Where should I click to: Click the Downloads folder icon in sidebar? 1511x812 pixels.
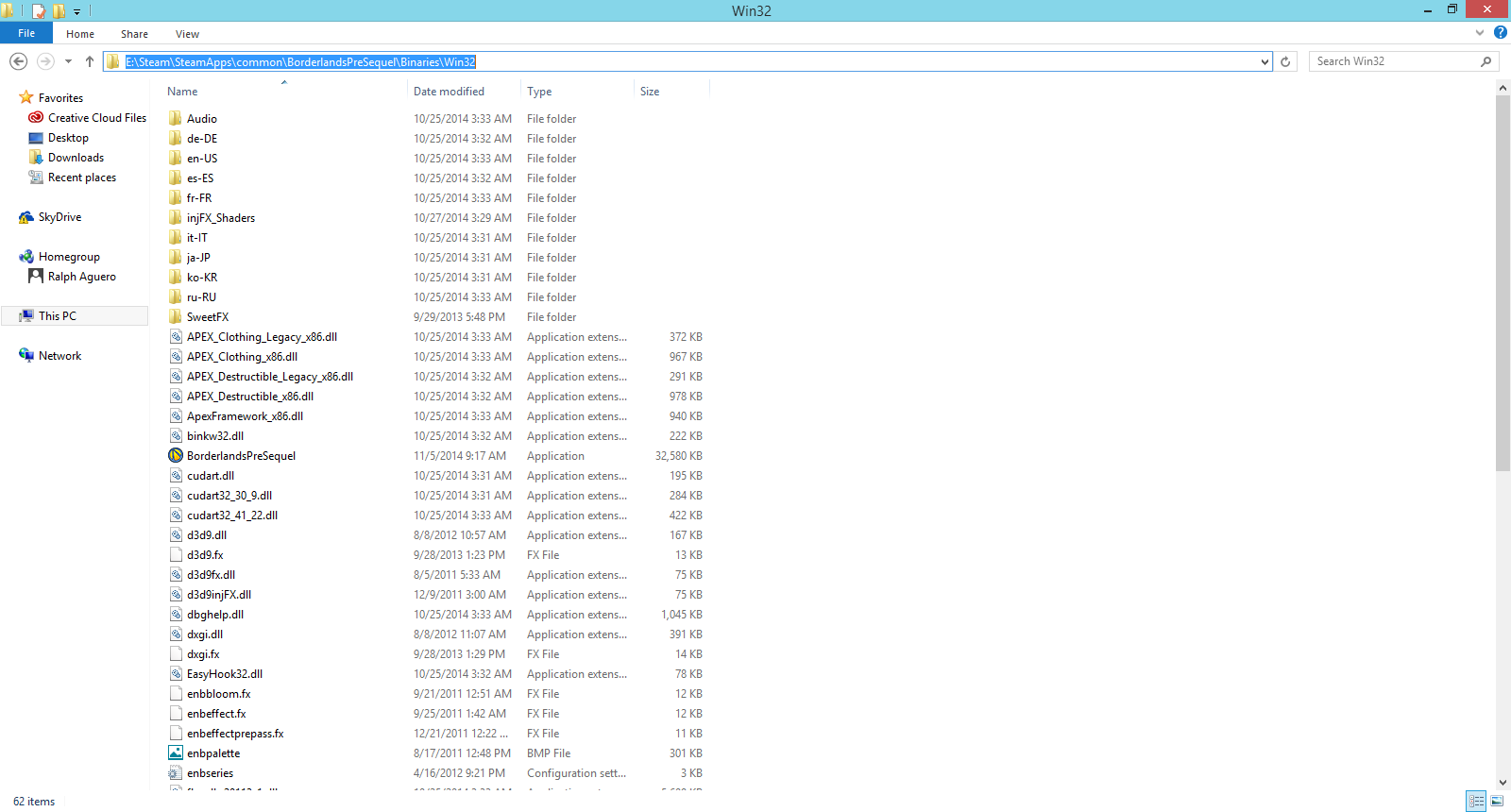(36, 157)
